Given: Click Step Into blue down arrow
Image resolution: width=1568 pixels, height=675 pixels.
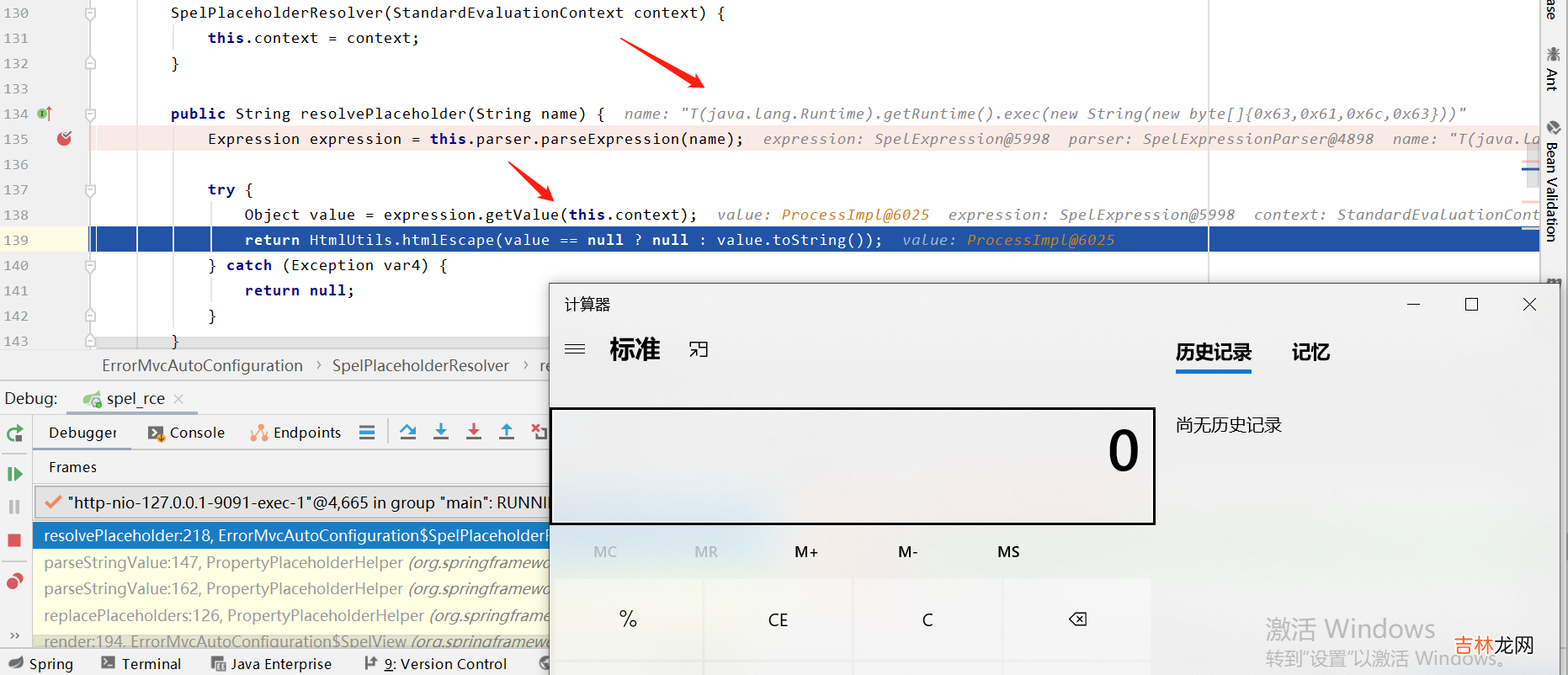Looking at the screenshot, I should (441, 432).
